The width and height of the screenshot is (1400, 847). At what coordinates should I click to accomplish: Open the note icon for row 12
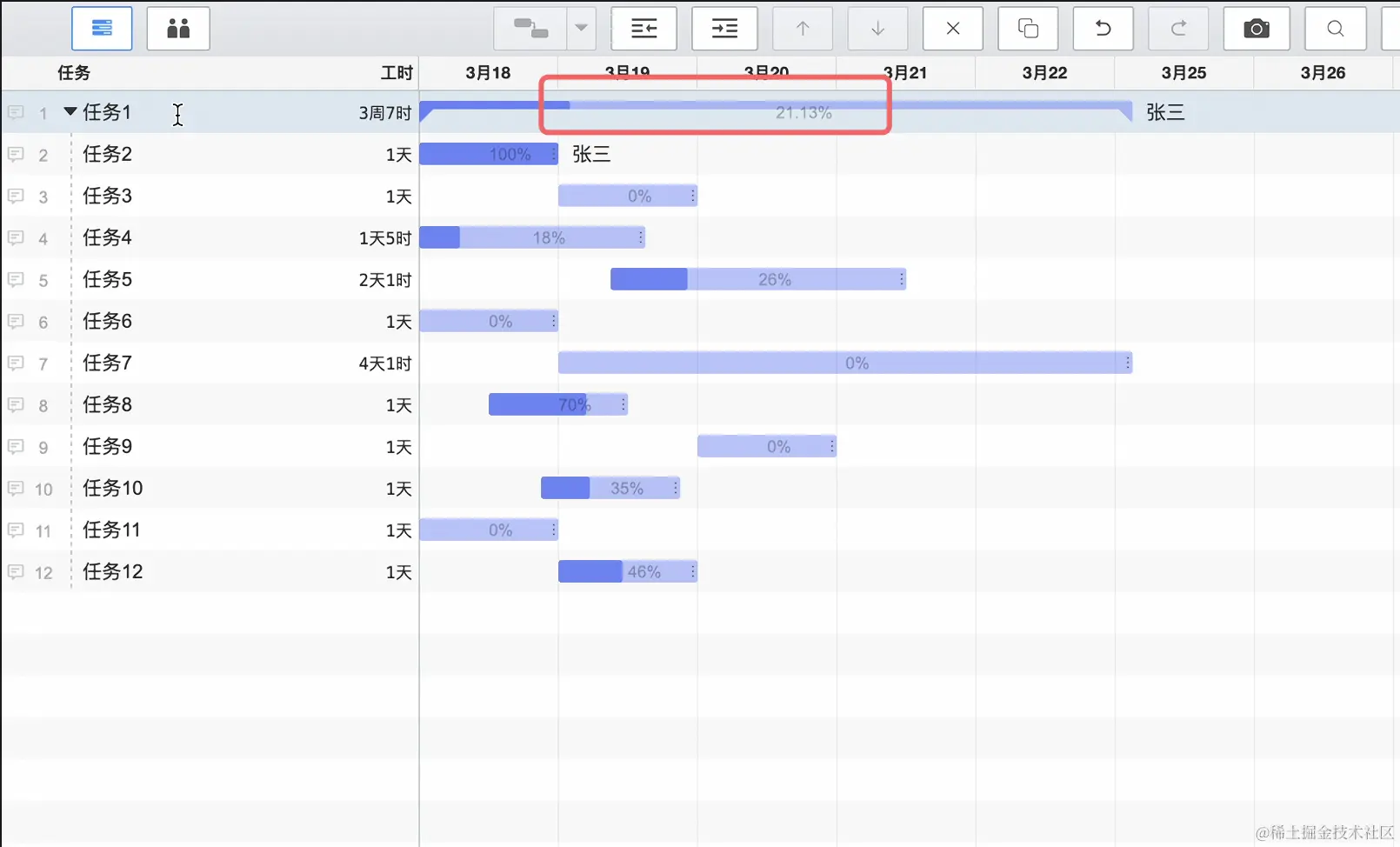click(x=16, y=571)
